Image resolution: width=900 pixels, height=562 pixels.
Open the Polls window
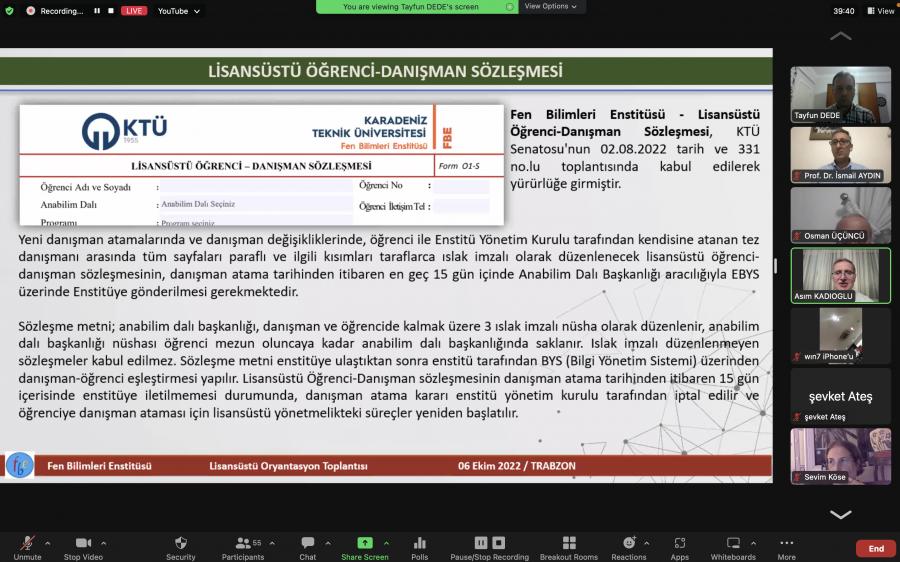(420, 548)
